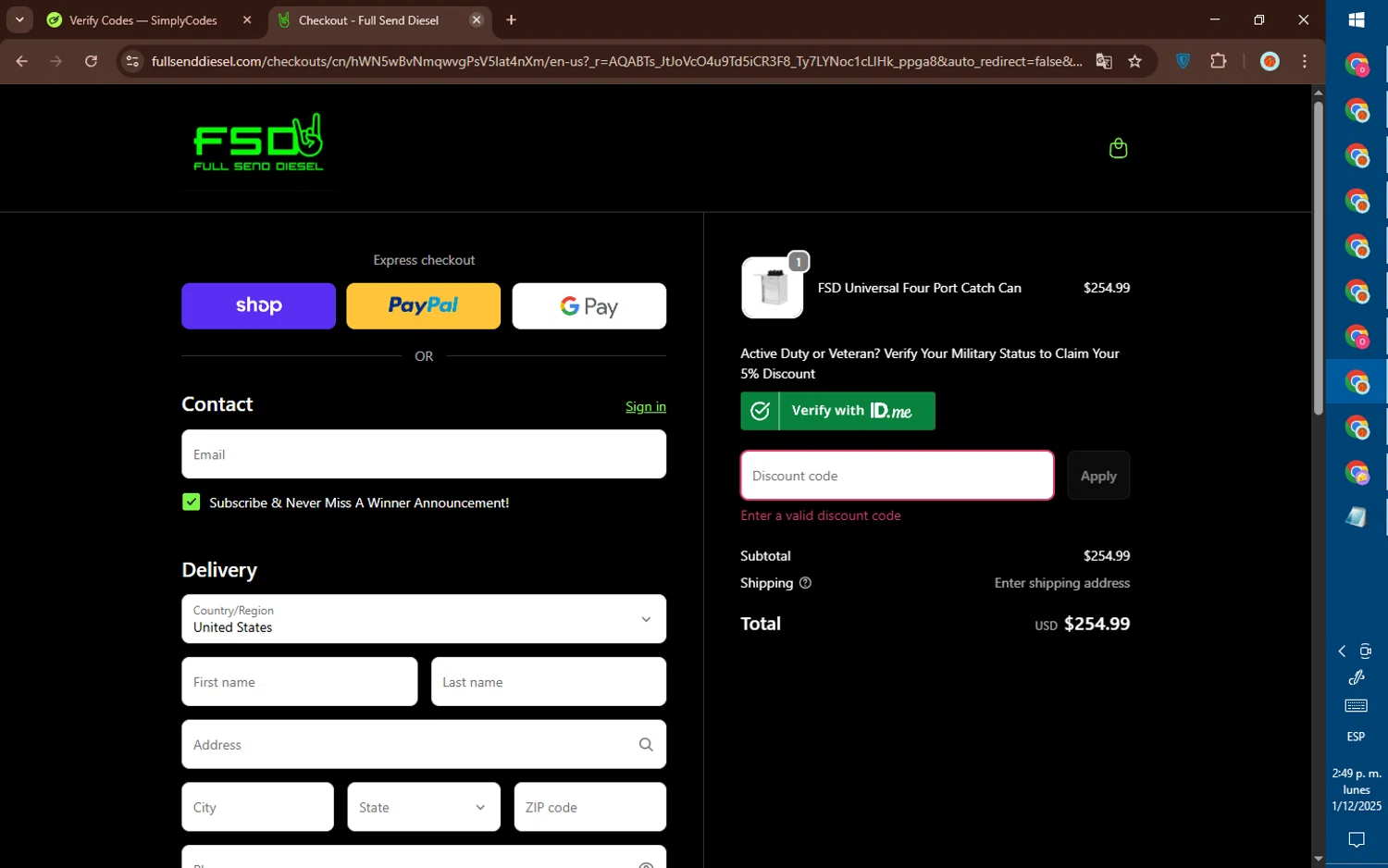The height and width of the screenshot is (868, 1388).
Task: Click the Total USD $254.99 amount
Action: tap(1082, 624)
